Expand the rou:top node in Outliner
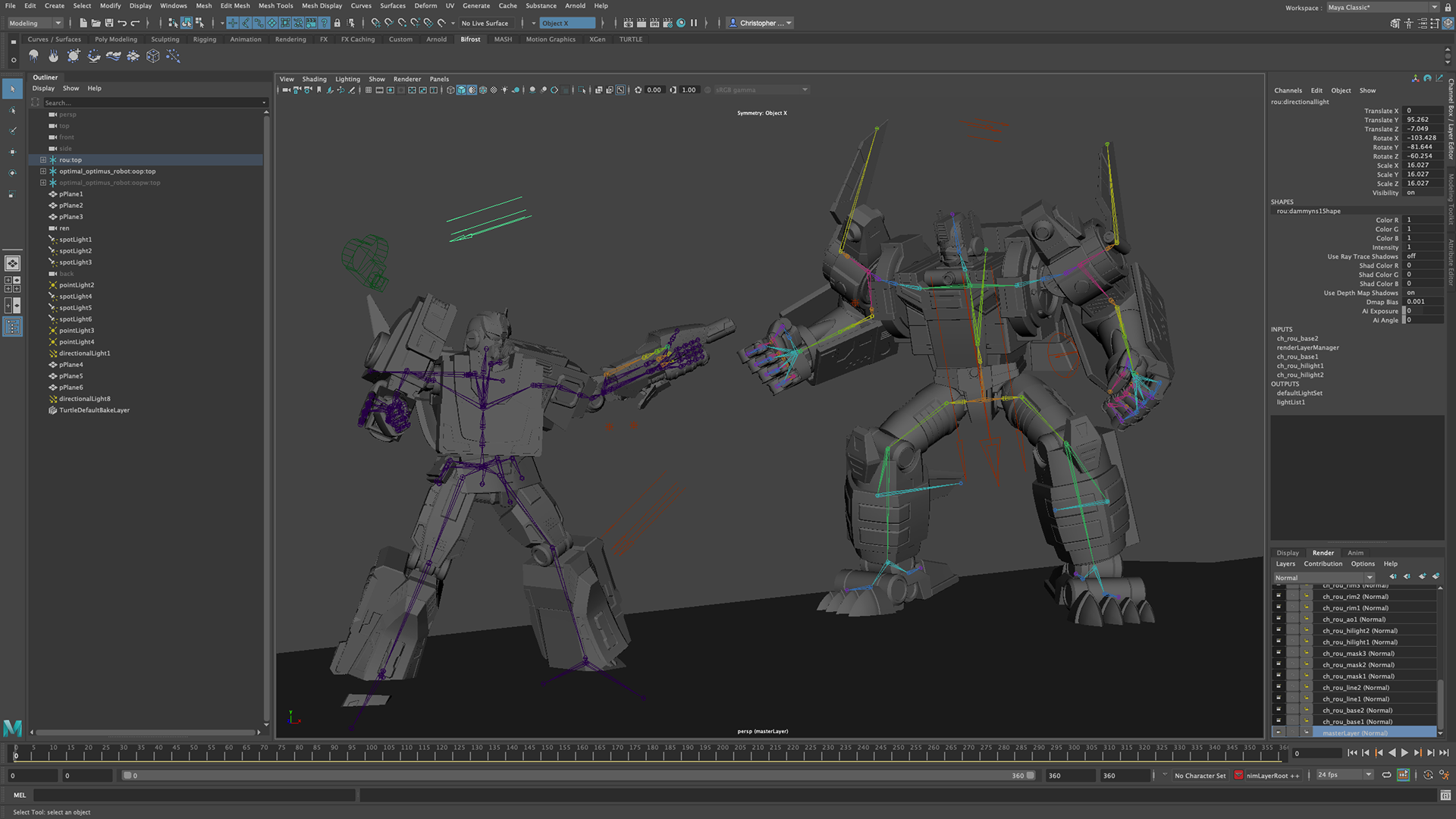This screenshot has height=819, width=1456. click(x=43, y=160)
